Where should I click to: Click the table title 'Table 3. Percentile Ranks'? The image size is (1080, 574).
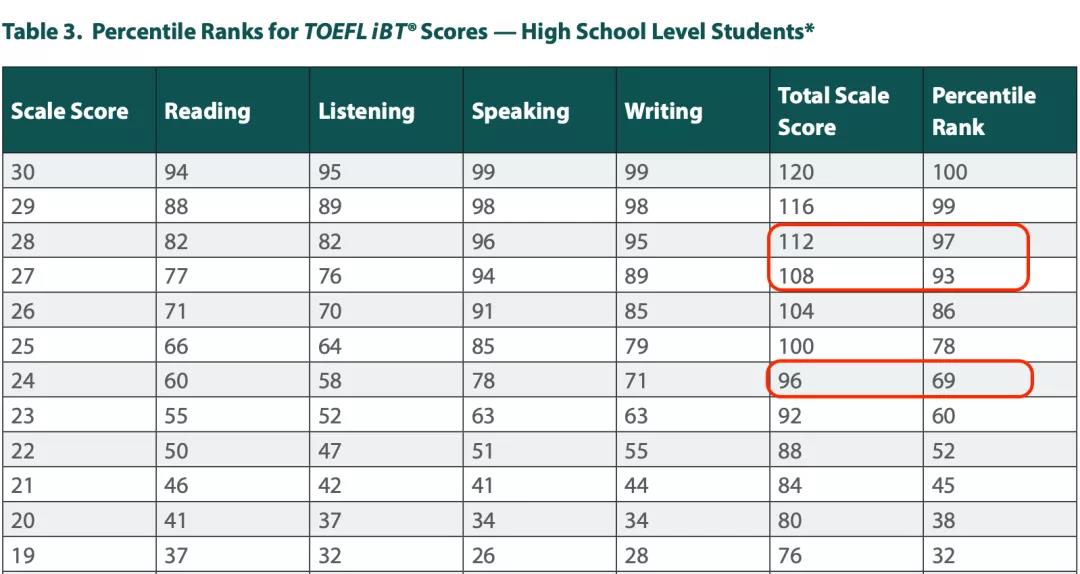pos(408,31)
